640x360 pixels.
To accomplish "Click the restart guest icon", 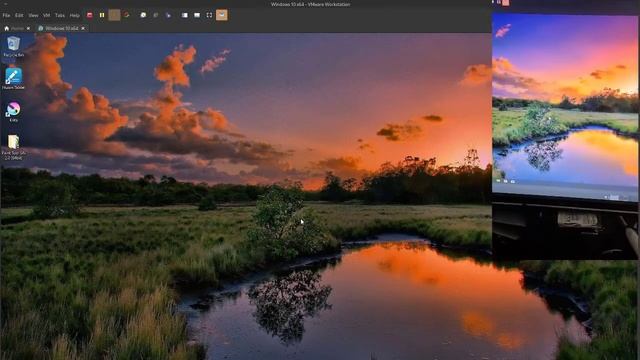I will point(127,15).
